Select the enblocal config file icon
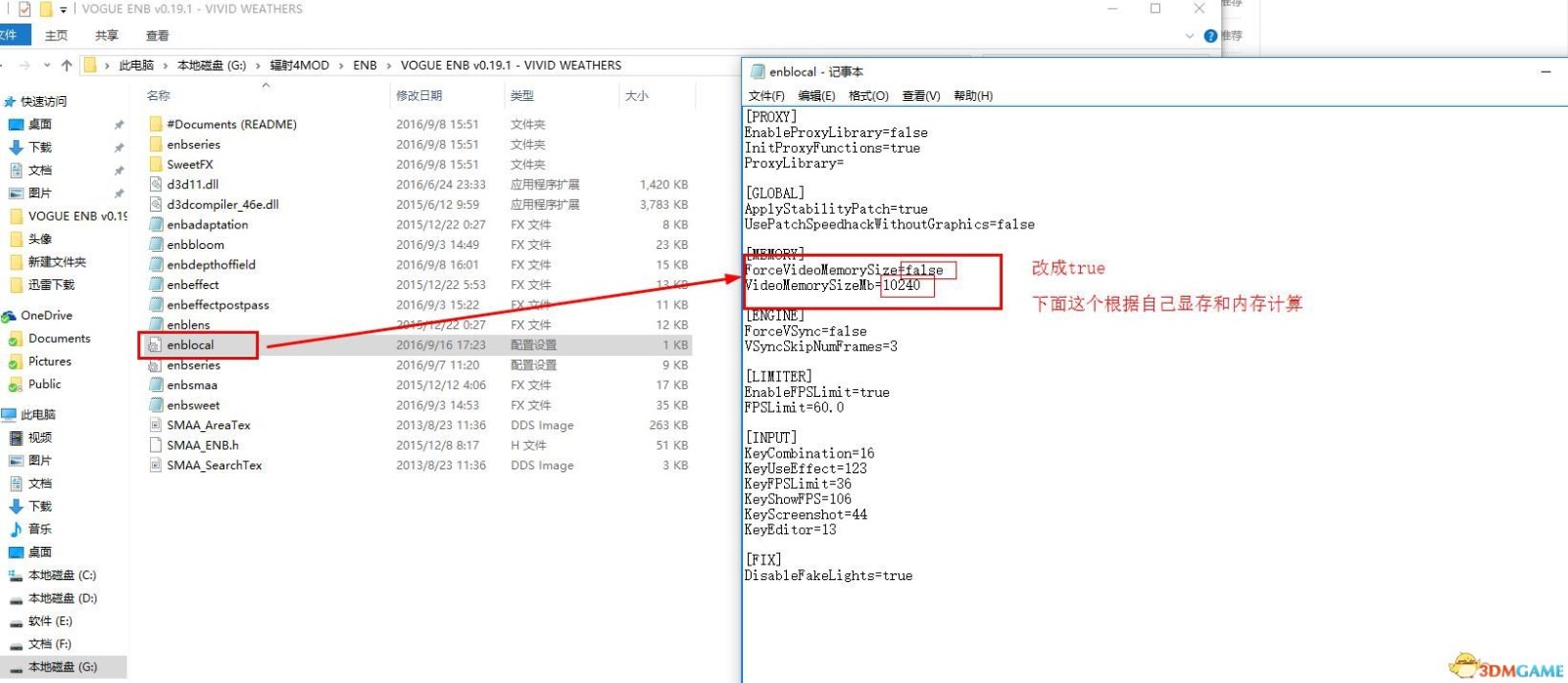Viewport: 1568px width, 683px height. tap(155, 345)
